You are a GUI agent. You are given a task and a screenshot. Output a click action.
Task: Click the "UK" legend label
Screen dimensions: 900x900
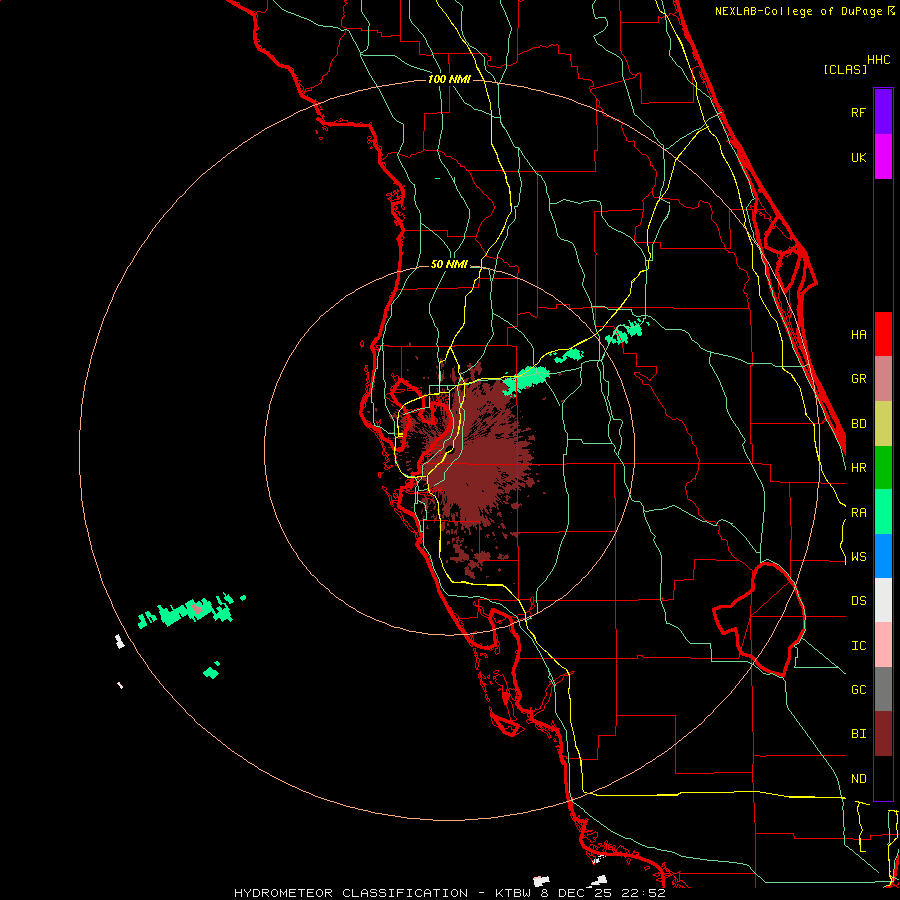[858, 157]
